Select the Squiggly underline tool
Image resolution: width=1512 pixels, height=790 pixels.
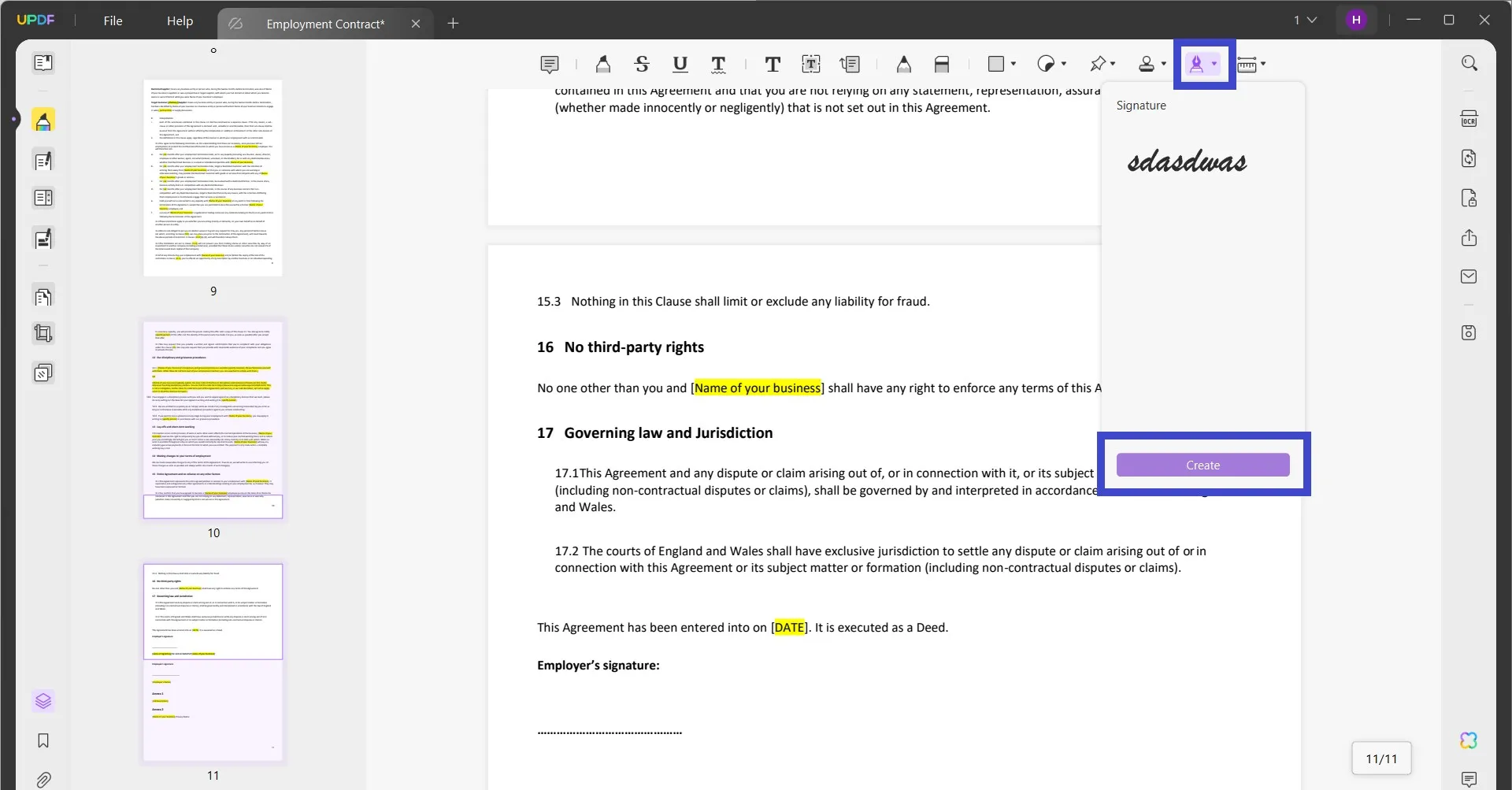(718, 64)
